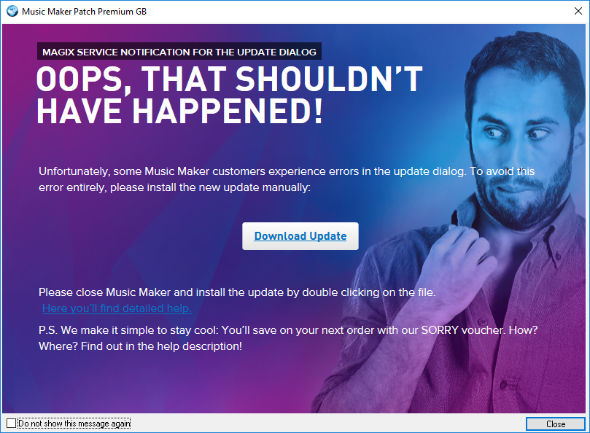Click the Download Update button
The width and height of the screenshot is (590, 433).
(300, 236)
